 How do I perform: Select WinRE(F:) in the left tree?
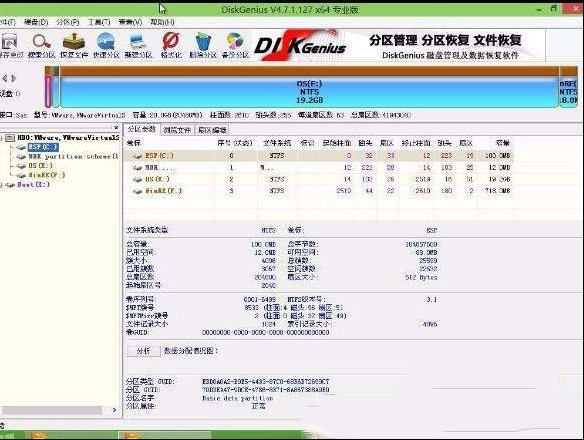coord(47,175)
